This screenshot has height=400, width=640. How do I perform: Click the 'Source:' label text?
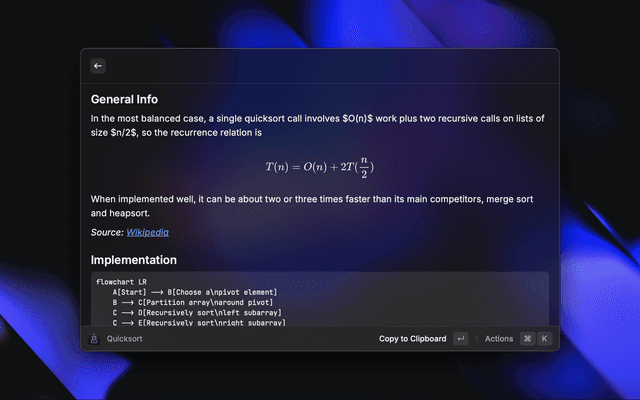107,232
